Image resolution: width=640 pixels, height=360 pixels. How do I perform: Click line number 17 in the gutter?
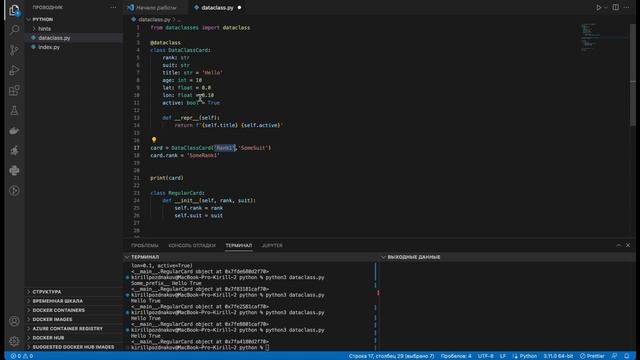(137, 148)
